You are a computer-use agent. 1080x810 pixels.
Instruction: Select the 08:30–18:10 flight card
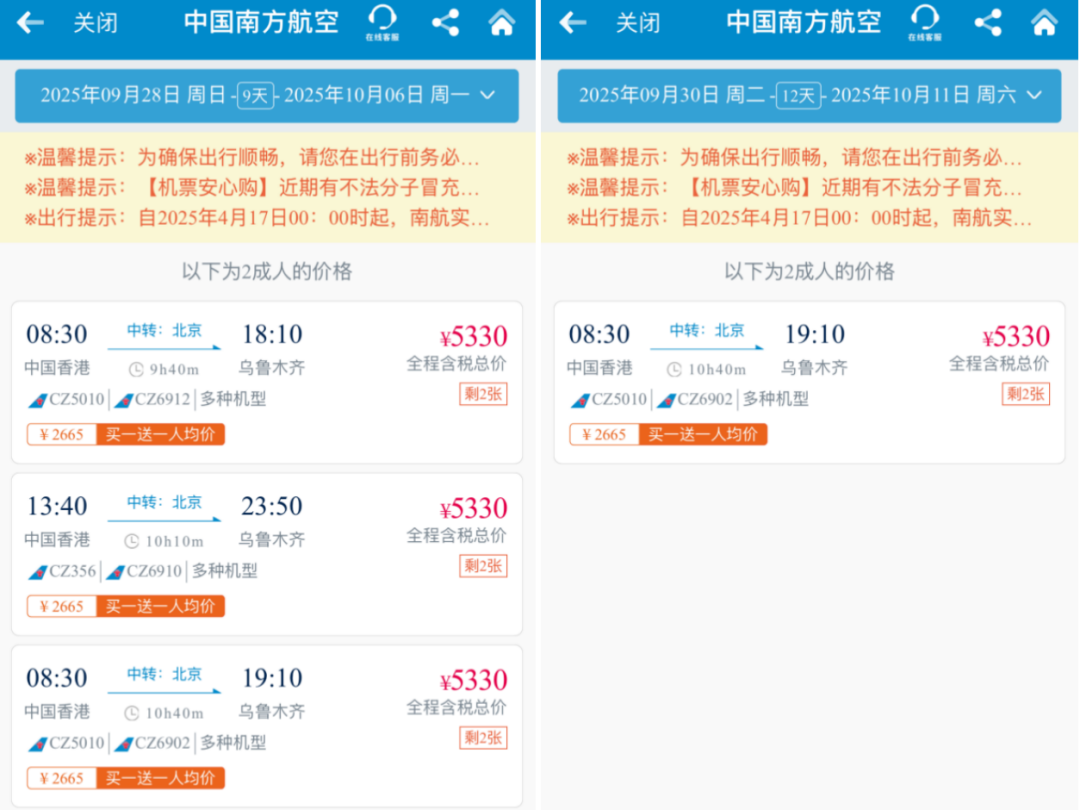coord(267,382)
